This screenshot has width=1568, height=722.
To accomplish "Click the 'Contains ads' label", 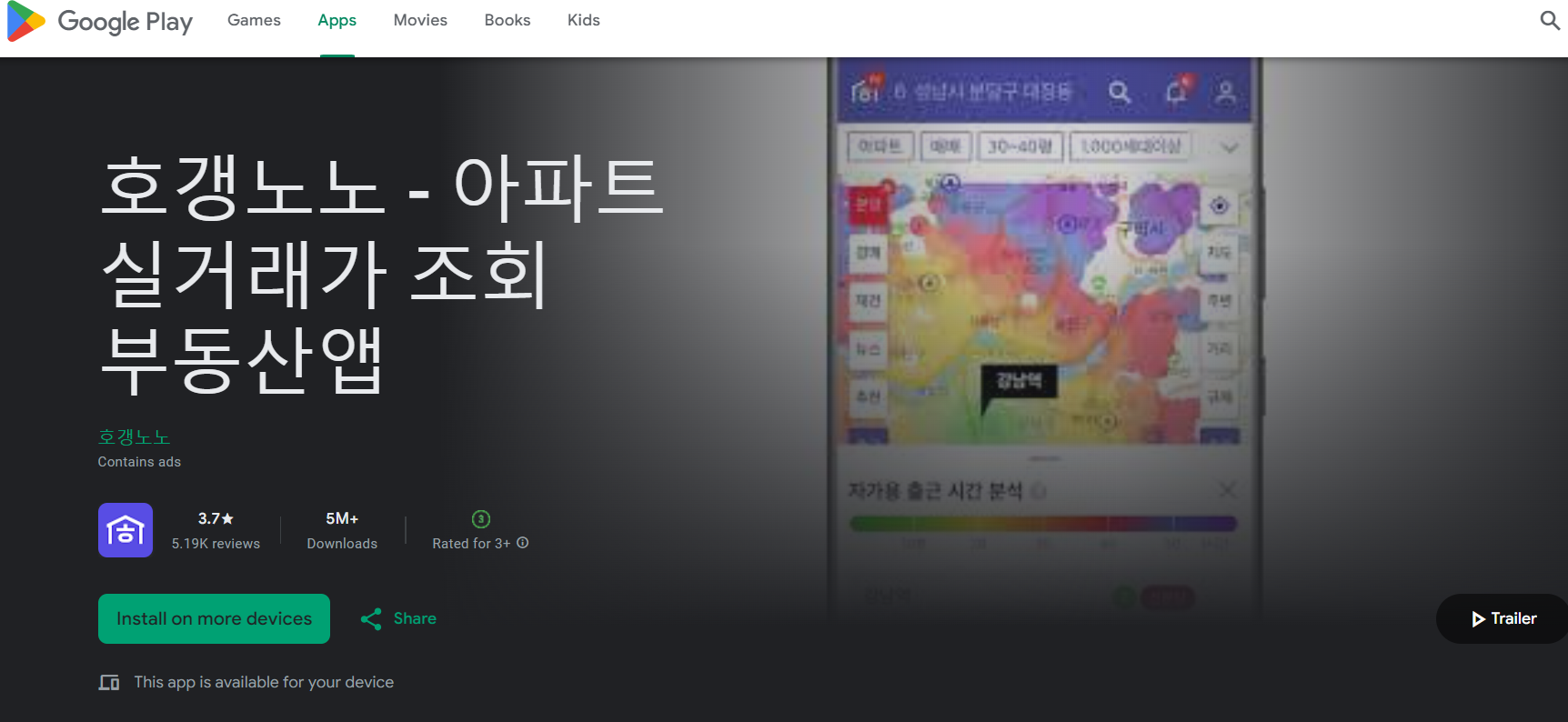I will pos(139,462).
